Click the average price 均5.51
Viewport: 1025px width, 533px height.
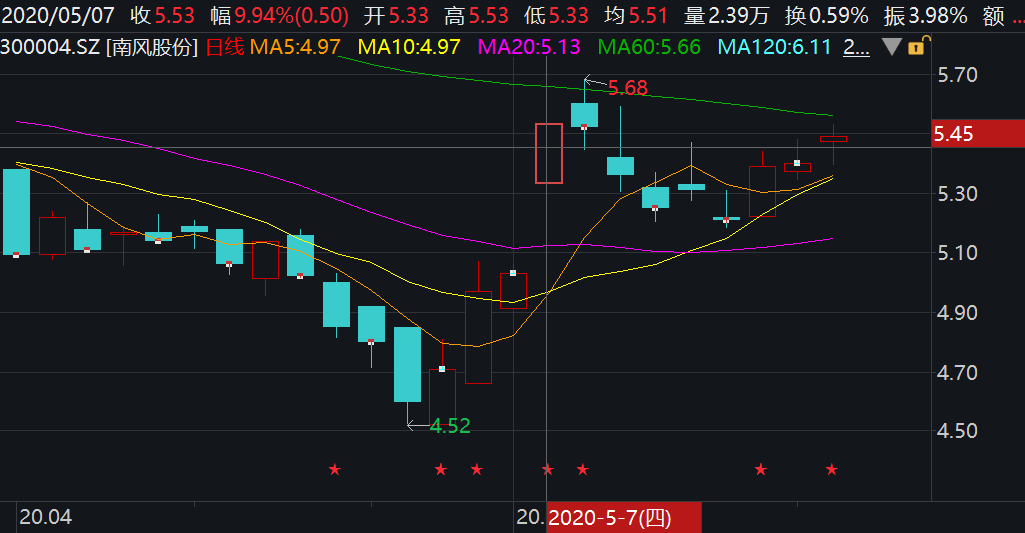click(635, 15)
